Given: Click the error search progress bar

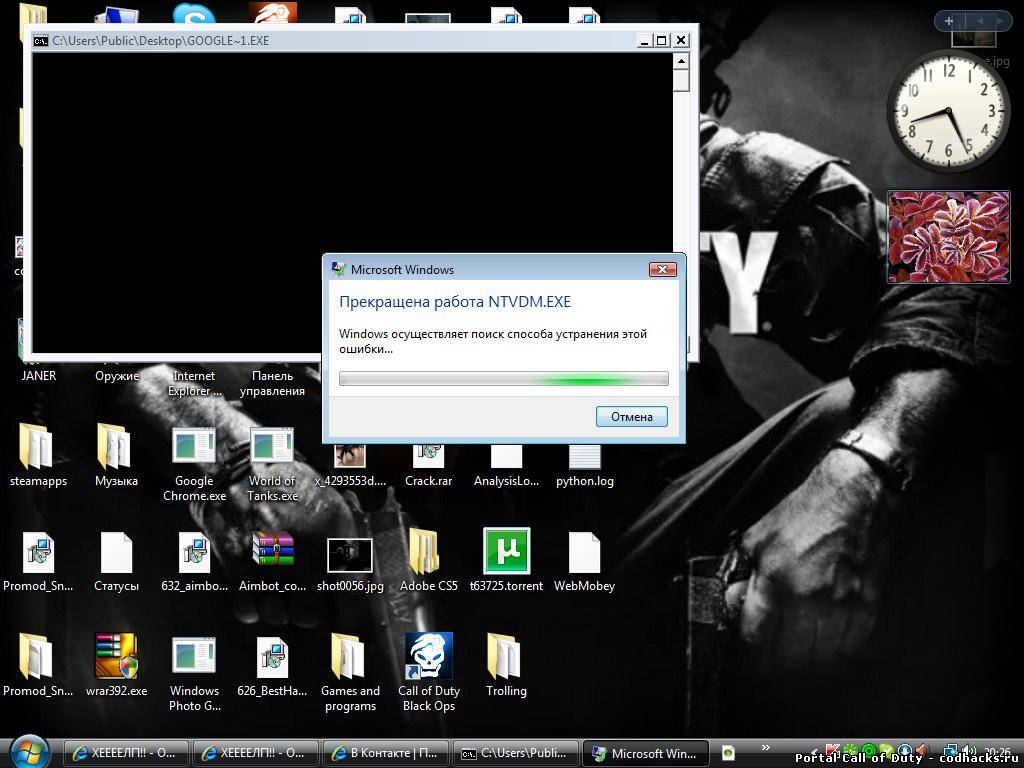Looking at the screenshot, I should pyautogui.click(x=504, y=379).
